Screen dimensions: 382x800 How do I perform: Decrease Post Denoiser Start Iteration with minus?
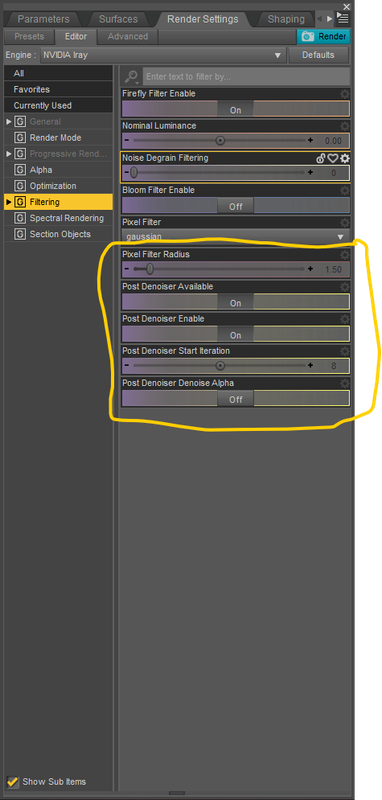[126, 365]
